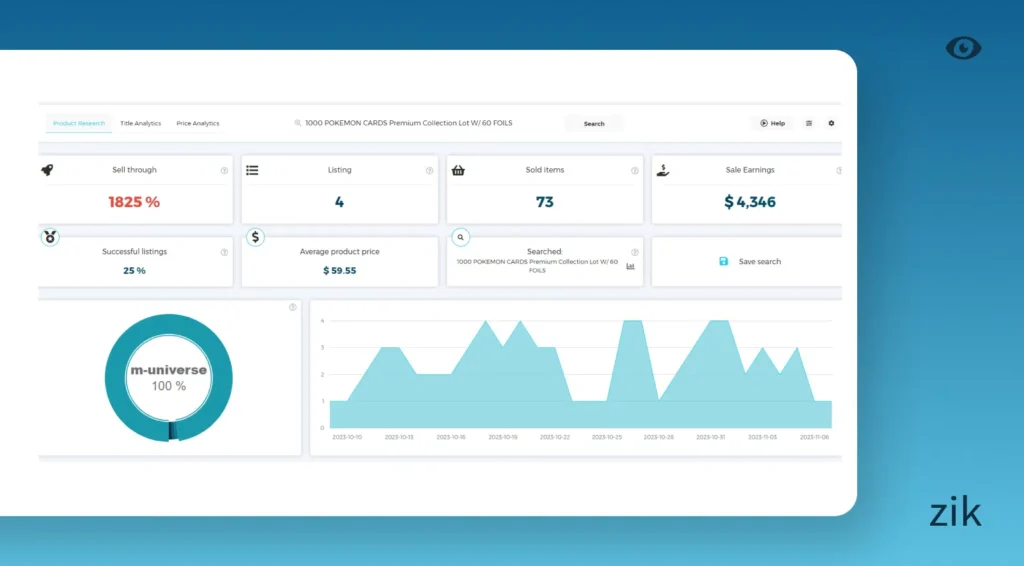The height and width of the screenshot is (566, 1024).
Task: Show help tooltip for Sell through
Action: click(x=224, y=171)
